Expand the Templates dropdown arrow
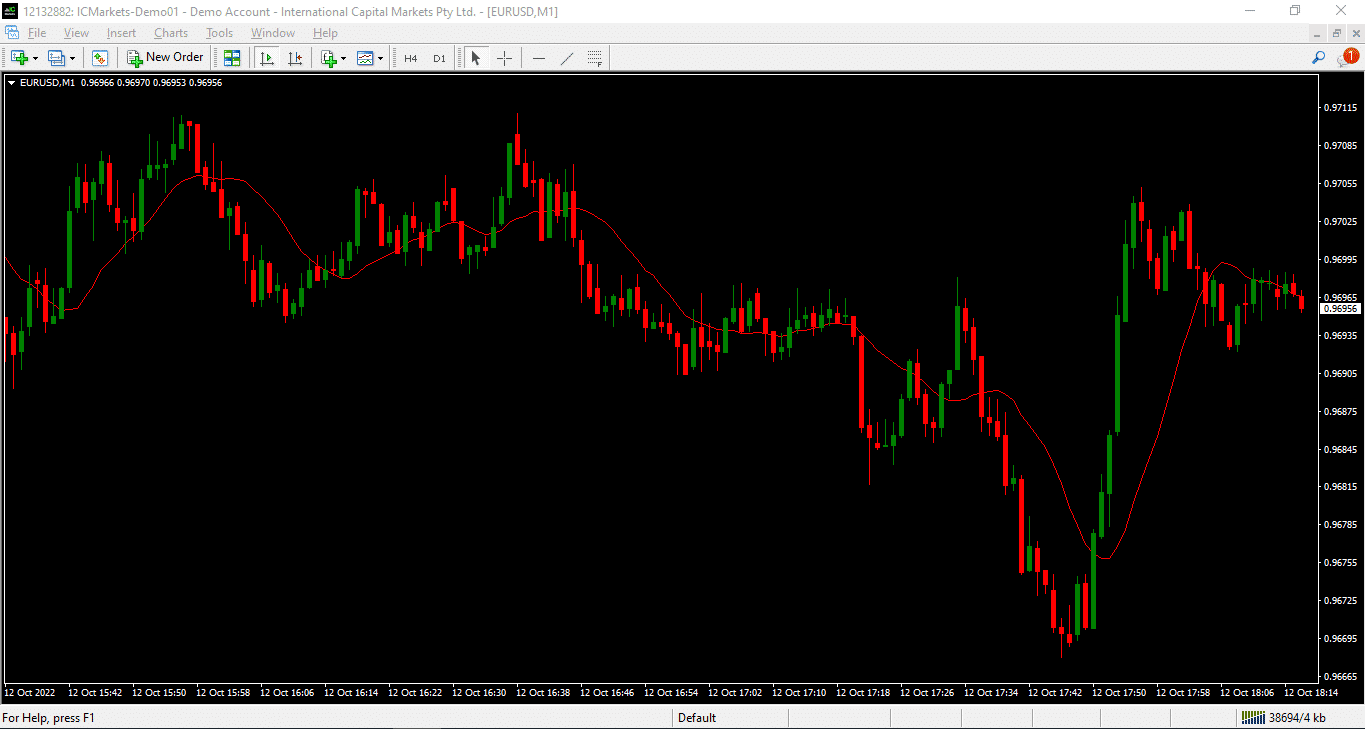 (x=381, y=59)
